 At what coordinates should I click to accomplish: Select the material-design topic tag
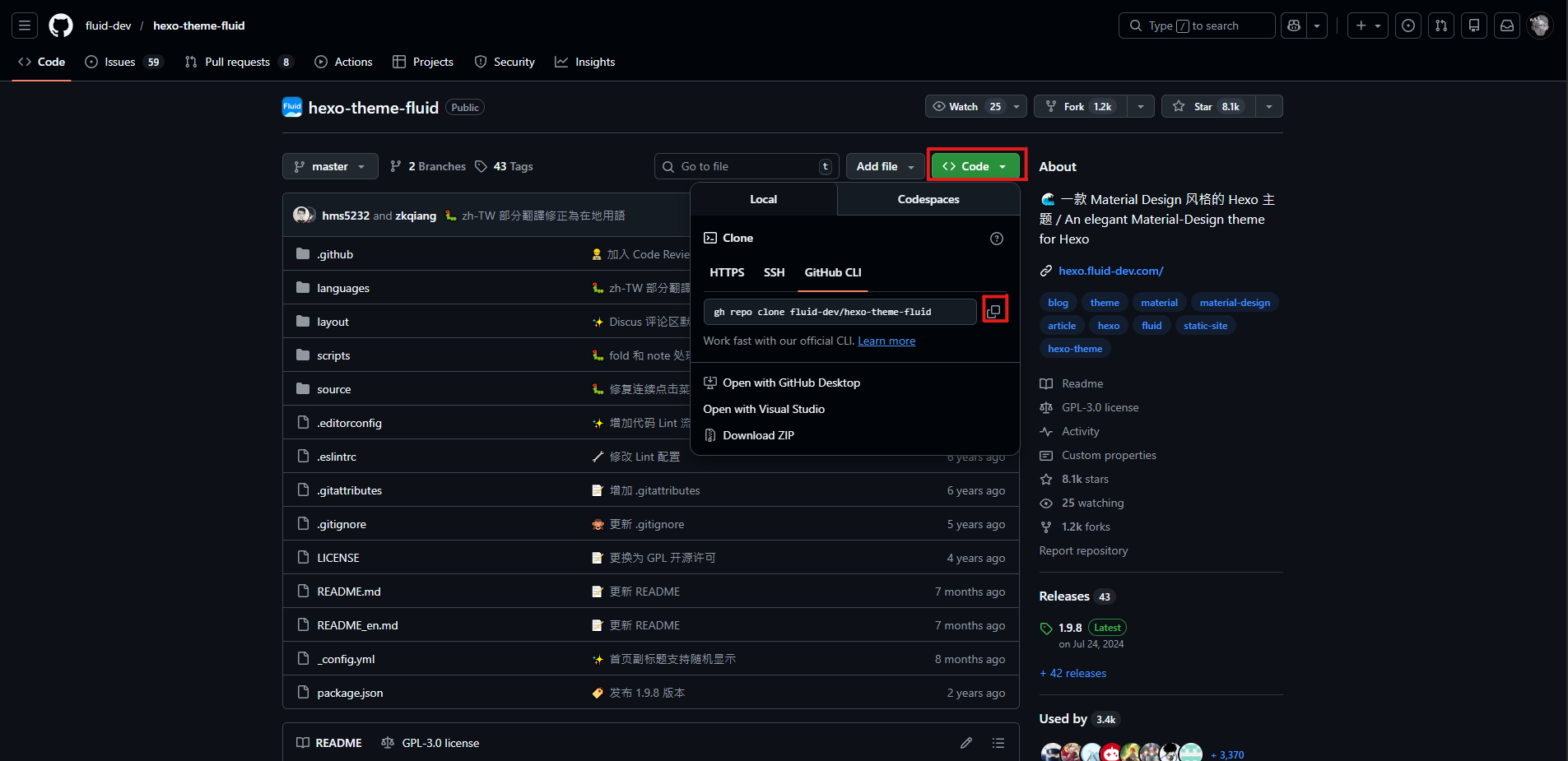1234,303
